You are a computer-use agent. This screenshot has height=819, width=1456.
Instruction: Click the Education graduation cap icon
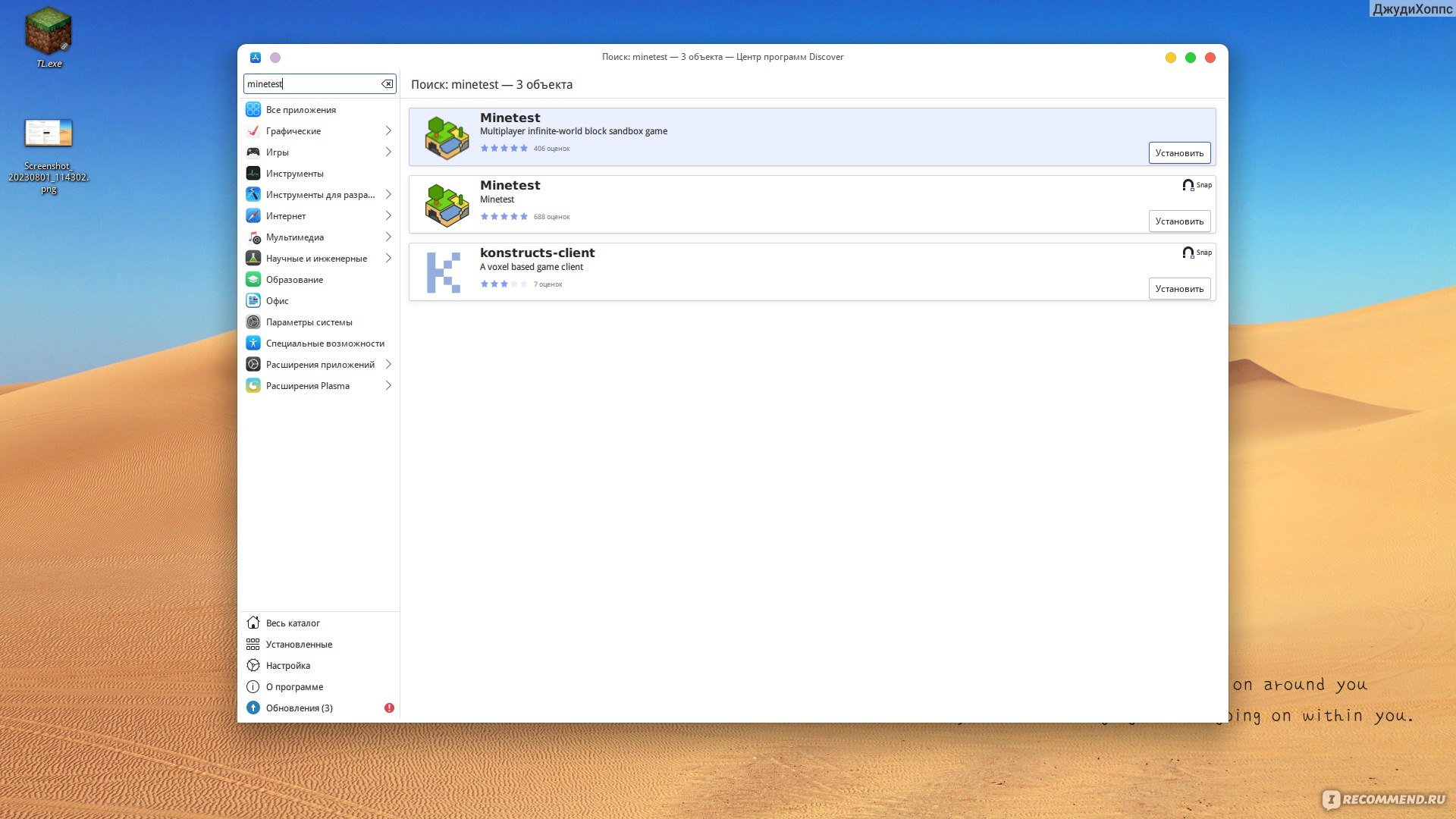[x=253, y=280]
